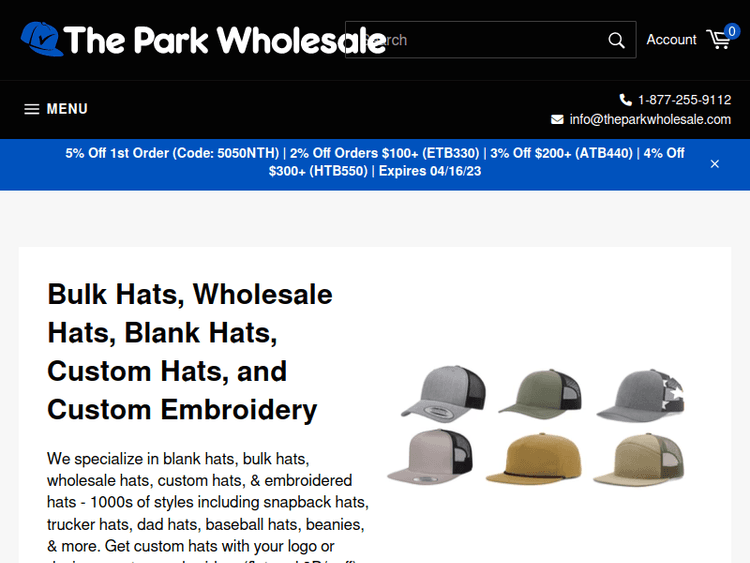Select the light gray flat-bill hat image
Screen dimensions: 750x563
(x=430, y=457)
